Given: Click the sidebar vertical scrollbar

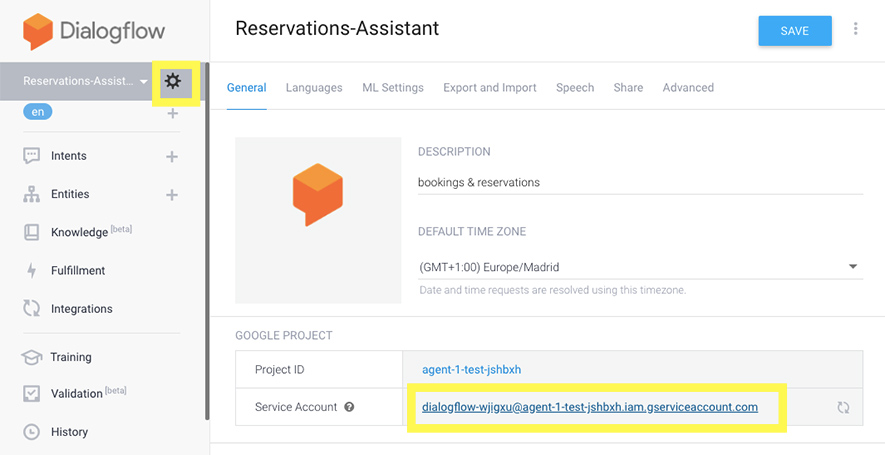Looking at the screenshot, I should click(x=207, y=242).
